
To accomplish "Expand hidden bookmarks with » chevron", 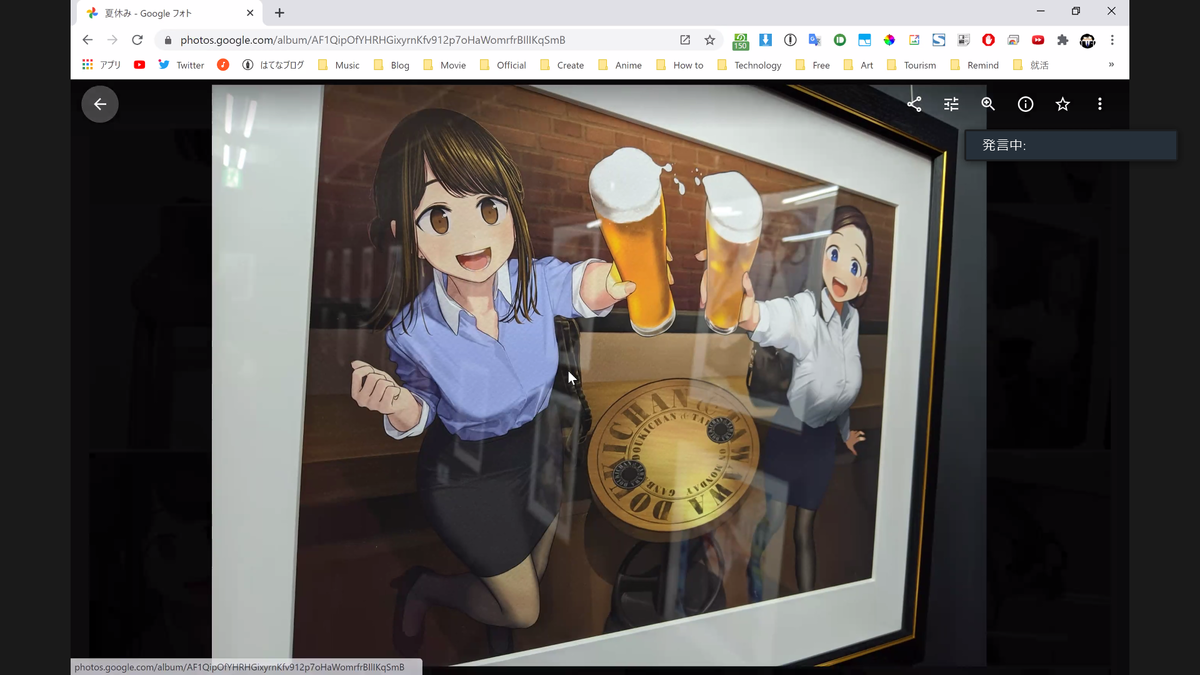I will coord(1111,65).
